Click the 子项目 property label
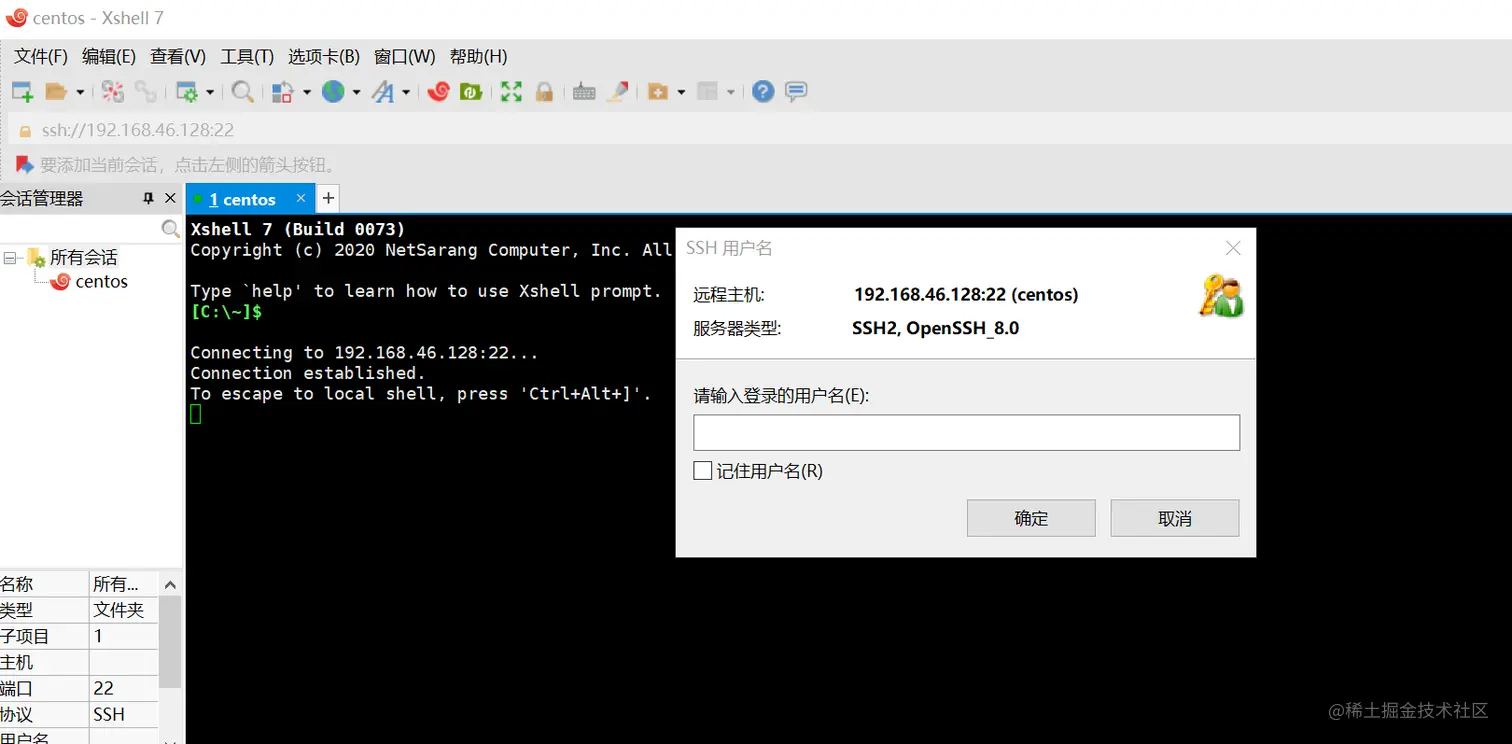Image resolution: width=1512 pixels, height=744 pixels. coord(25,636)
